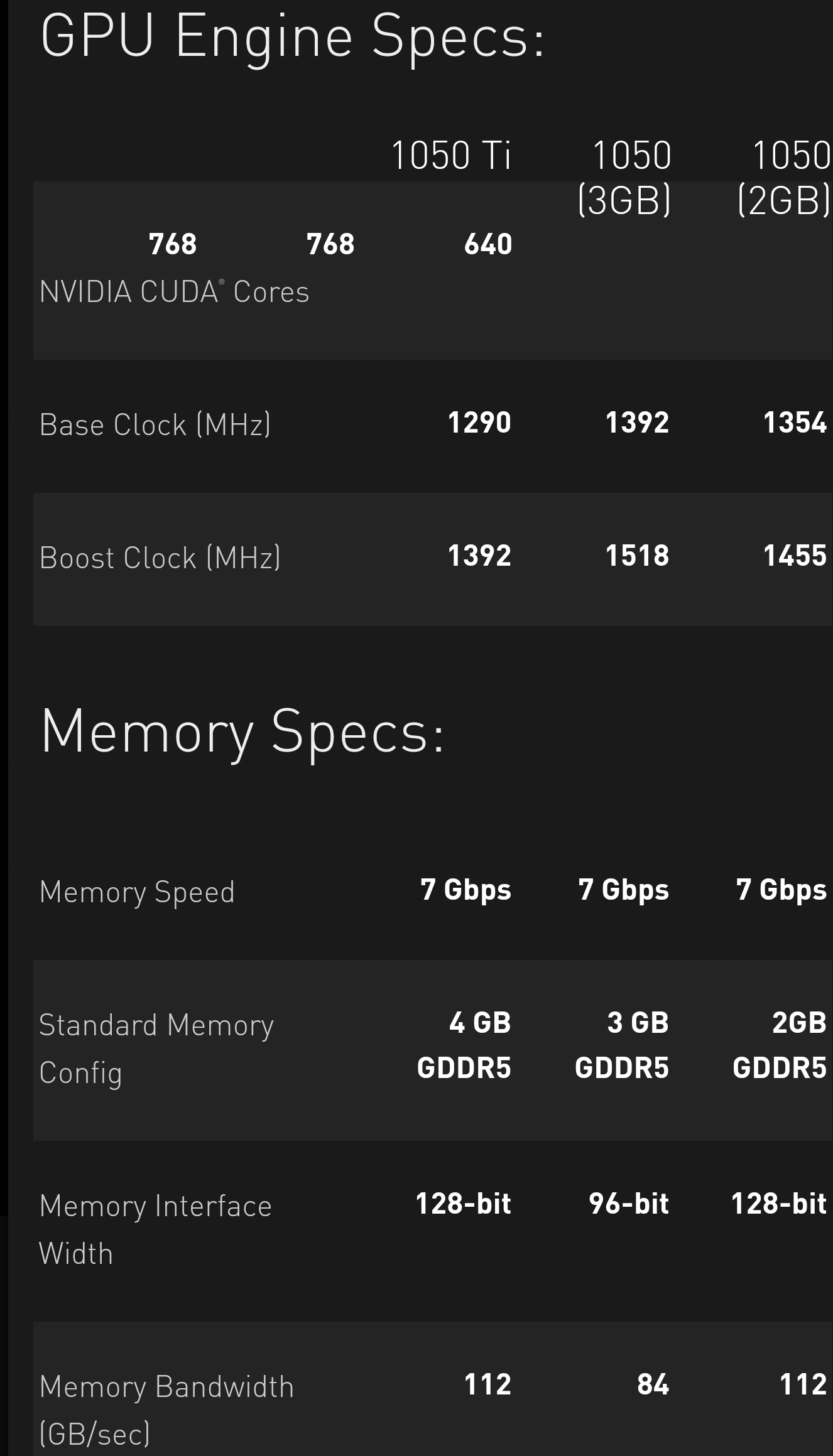
Task: Click the base clock value 1354
Action: [795, 423]
